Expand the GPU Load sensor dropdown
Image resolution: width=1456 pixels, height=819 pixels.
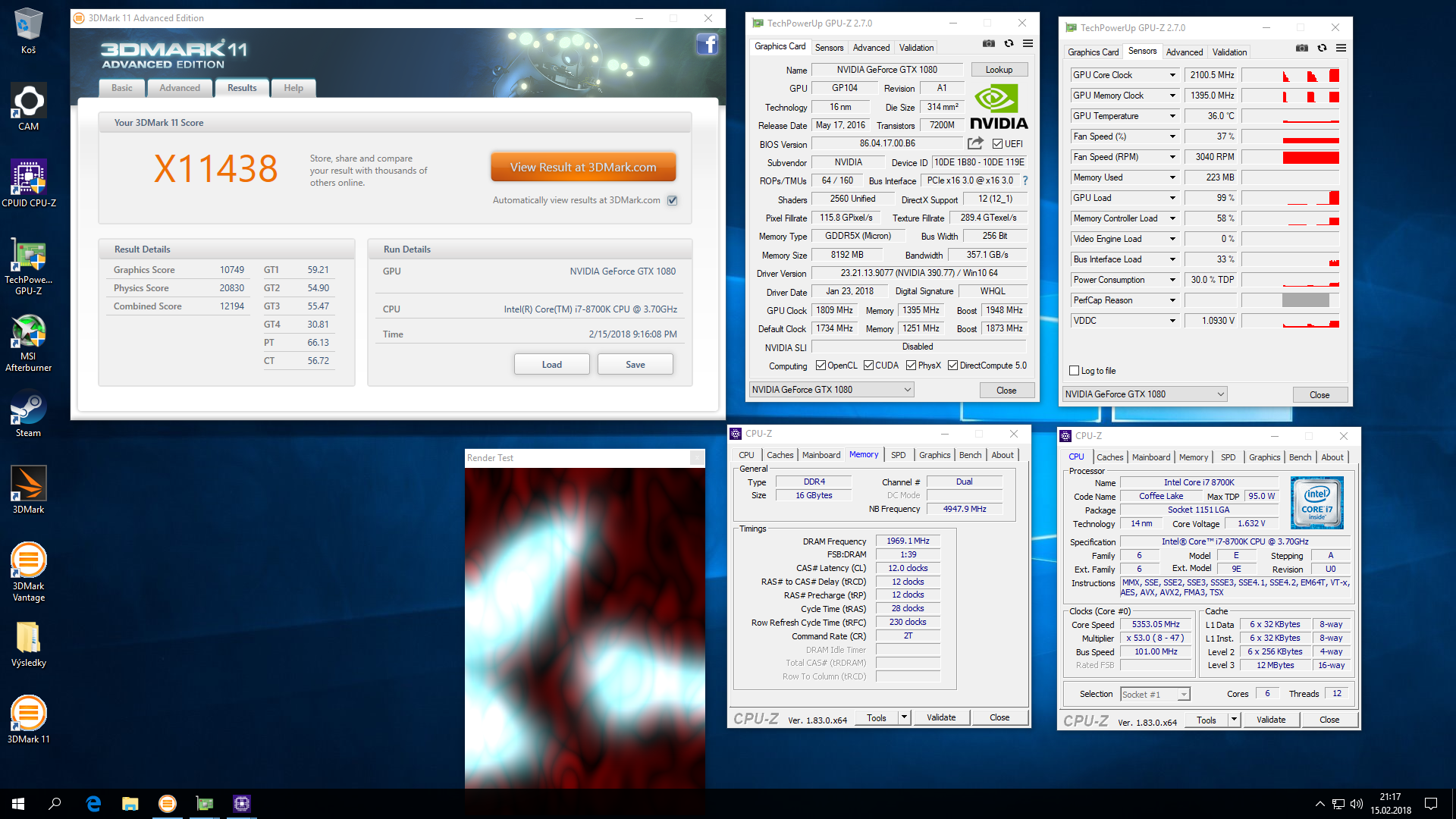pos(1172,198)
